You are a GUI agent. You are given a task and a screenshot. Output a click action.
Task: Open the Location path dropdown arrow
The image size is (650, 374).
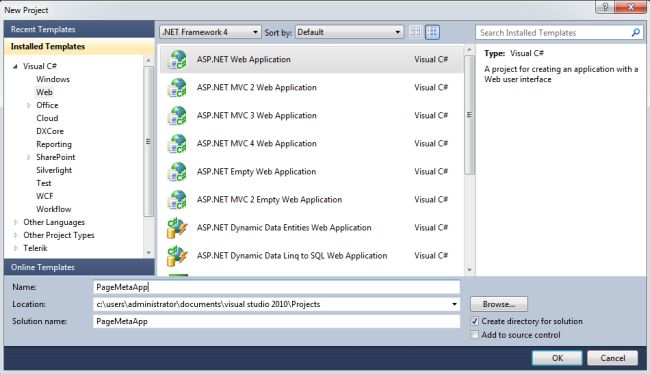[x=454, y=304]
